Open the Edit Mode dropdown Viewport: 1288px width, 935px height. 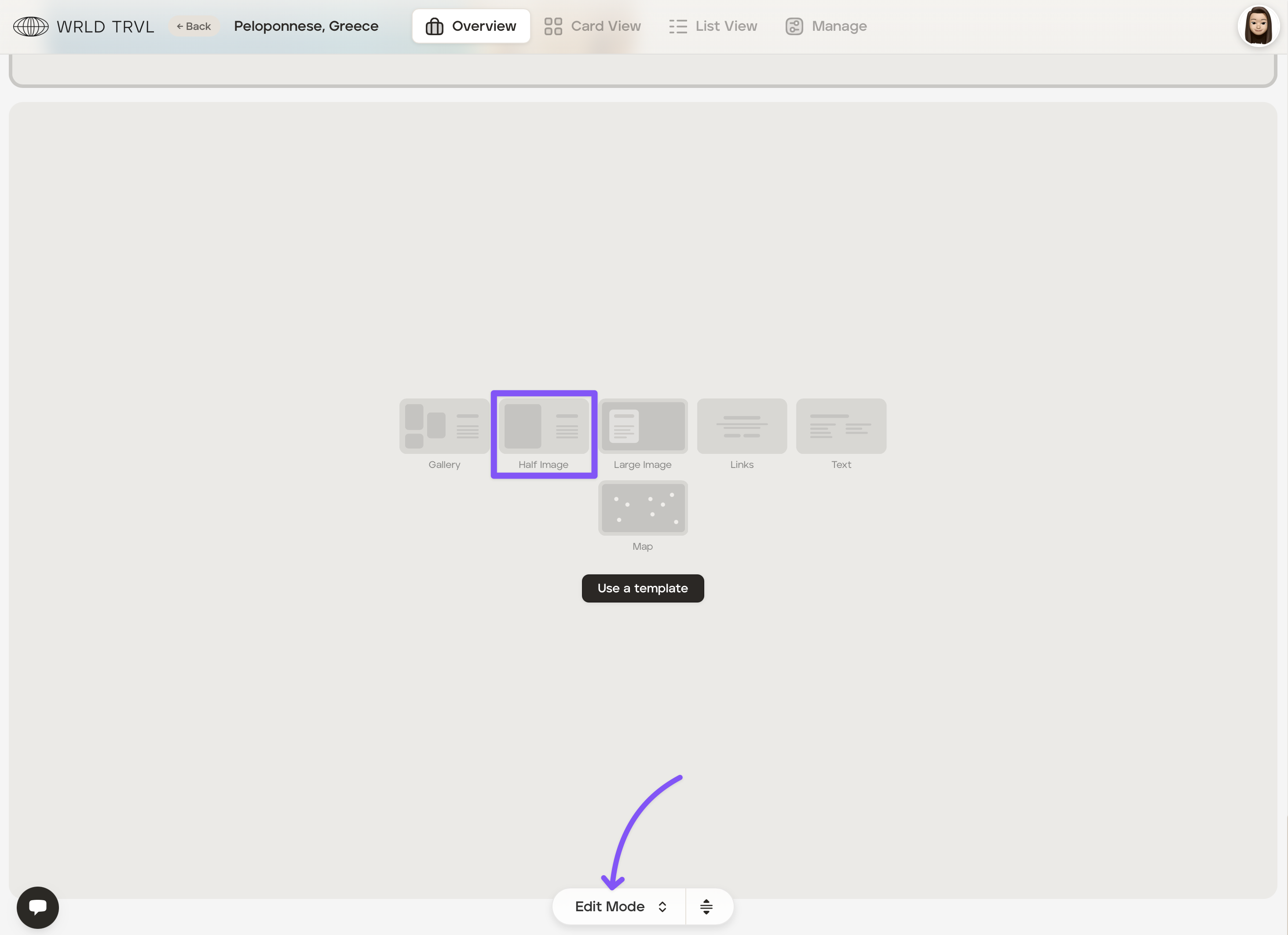(610, 906)
